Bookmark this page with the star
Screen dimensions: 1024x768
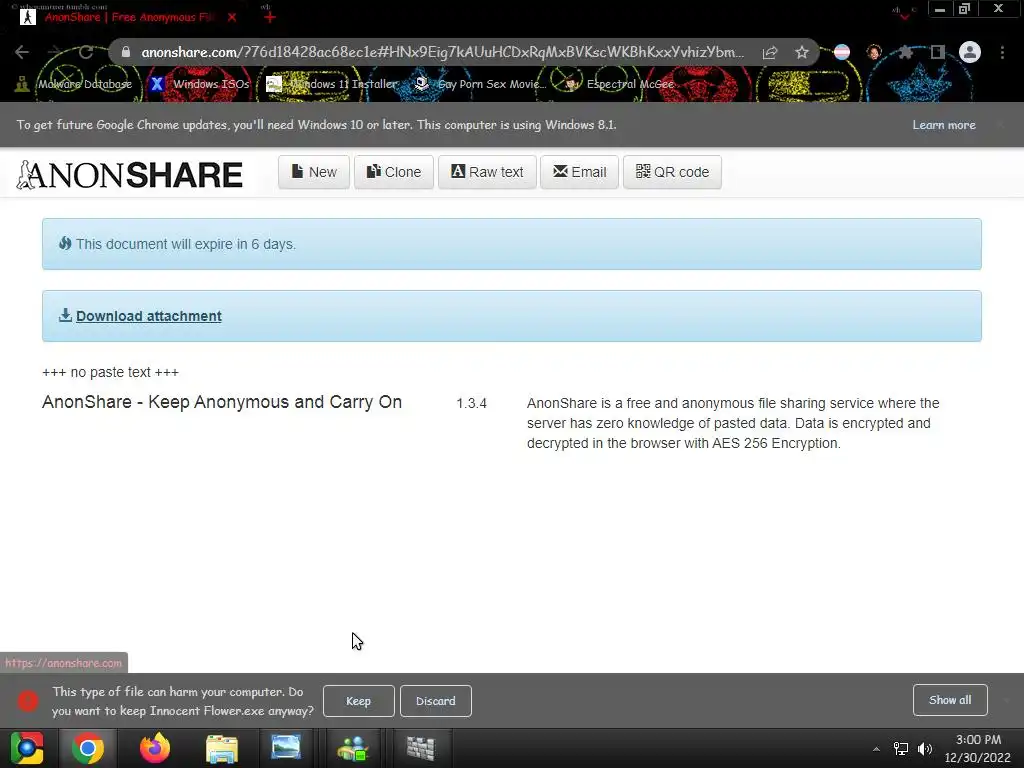[802, 52]
